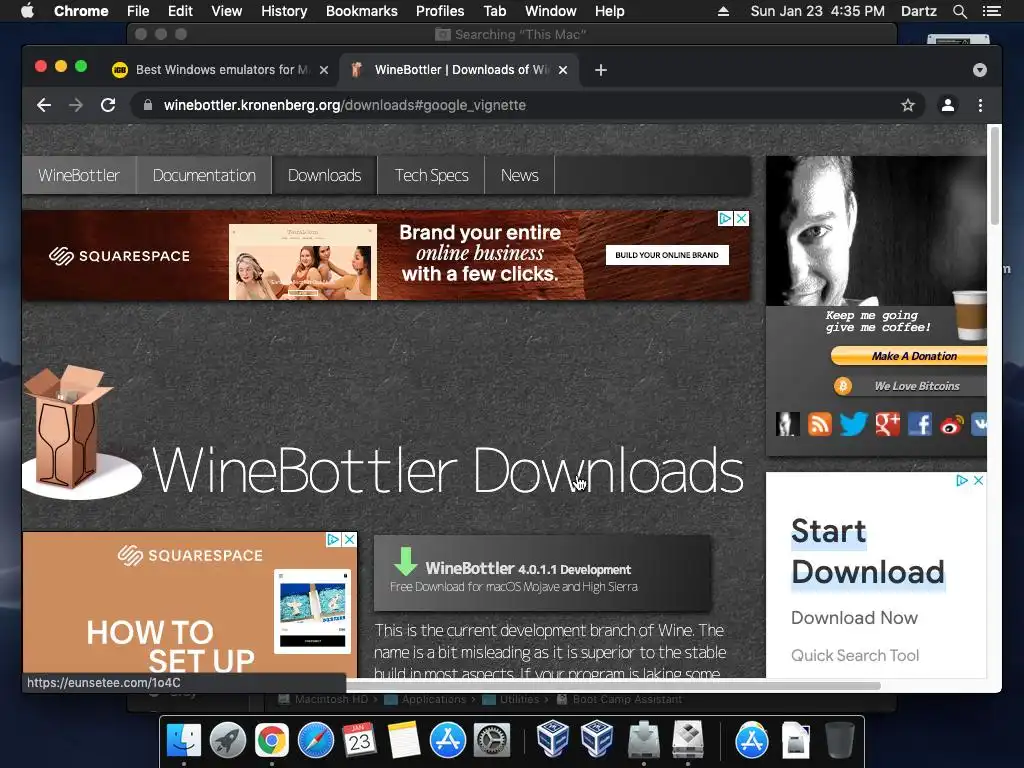Click the We Love Bitcoins button

click(x=910, y=386)
